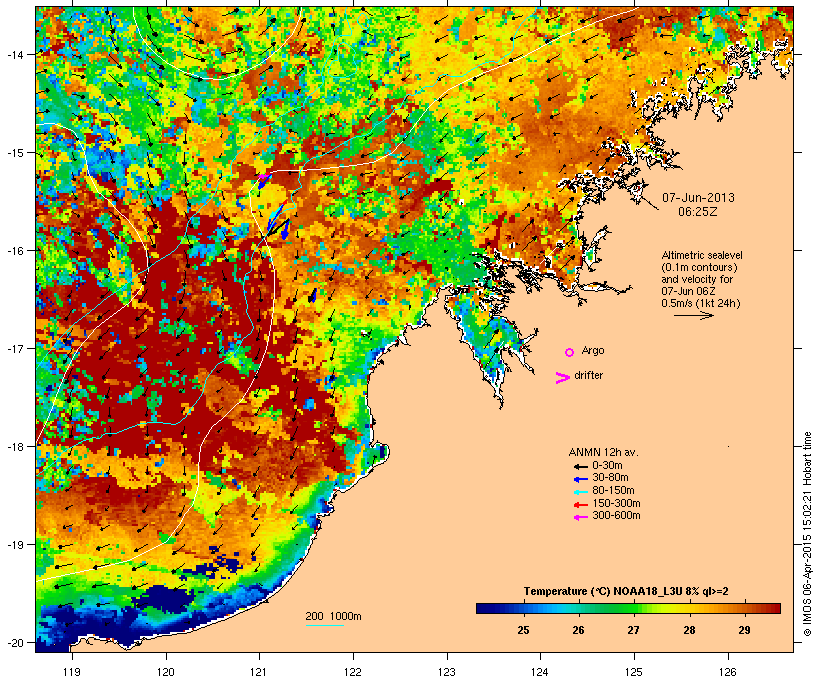Click the '0-30m' depth label
The height and width of the screenshot is (680, 820).
(x=607, y=466)
